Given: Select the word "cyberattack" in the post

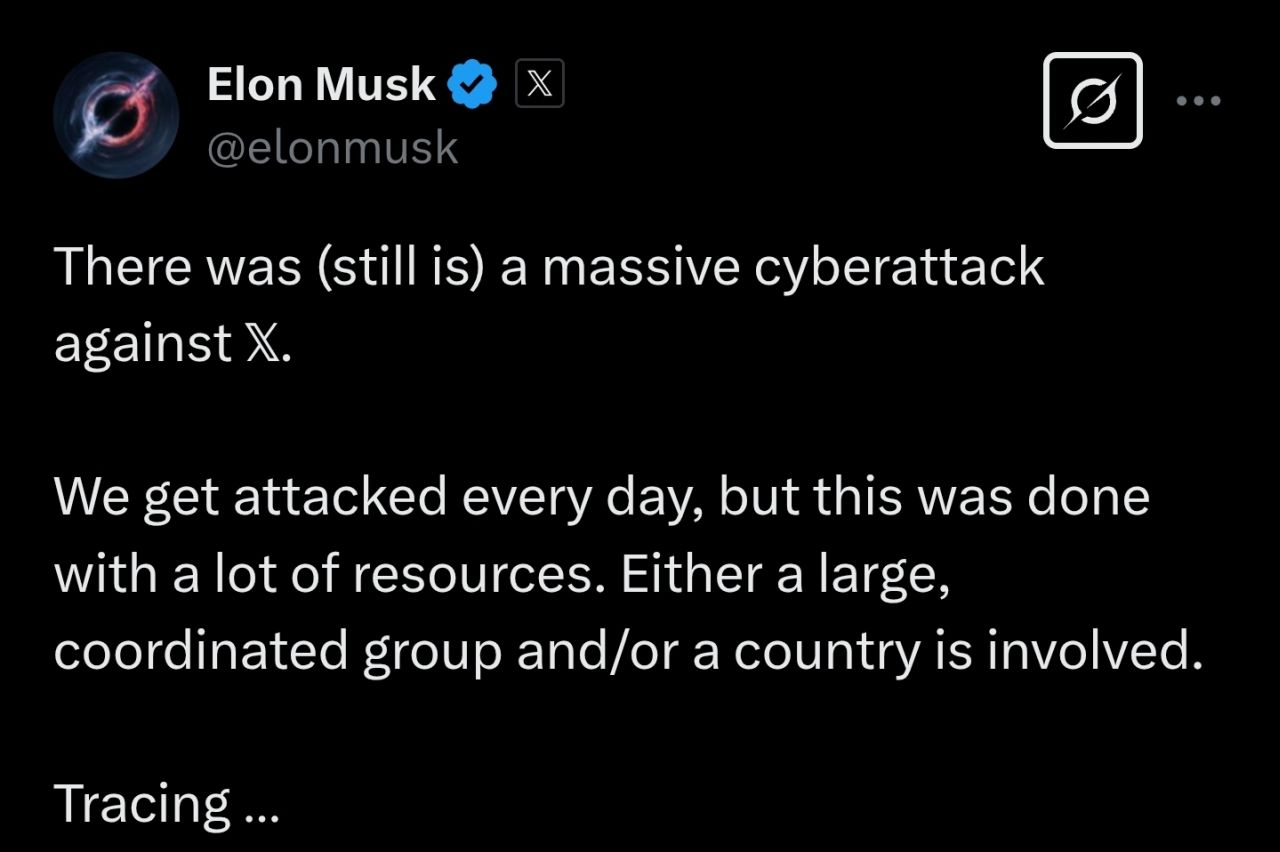Looking at the screenshot, I should 899,268.
